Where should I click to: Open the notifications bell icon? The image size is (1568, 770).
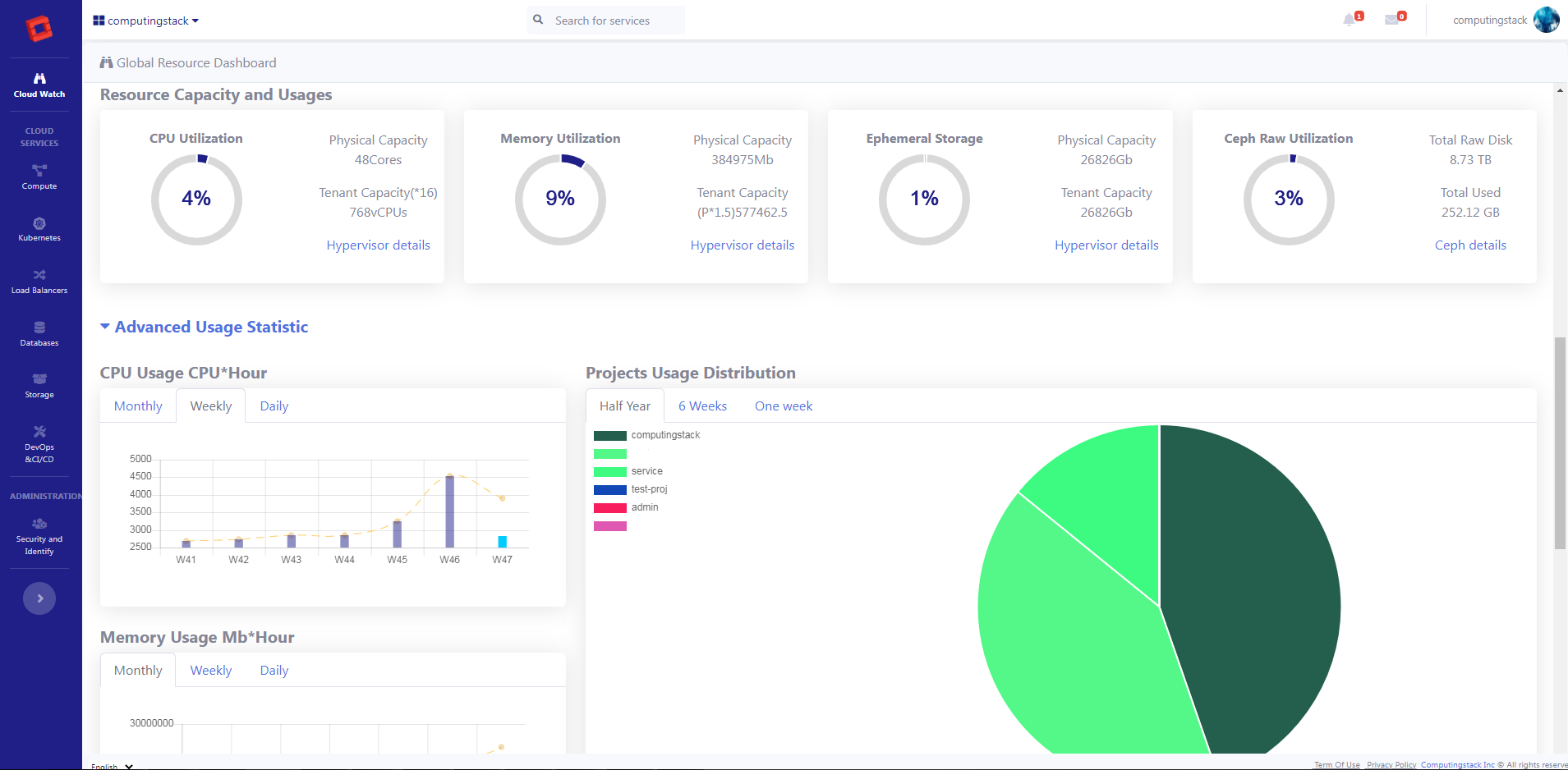coord(1349,20)
